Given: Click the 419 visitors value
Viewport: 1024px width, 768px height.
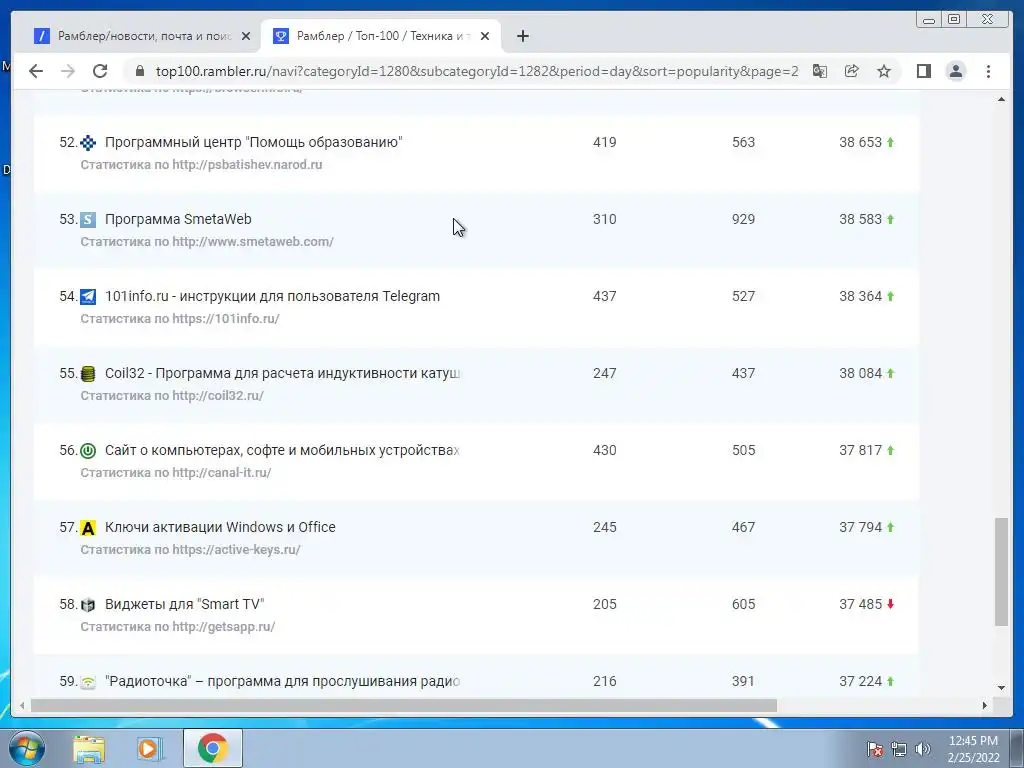Looking at the screenshot, I should tap(605, 142).
